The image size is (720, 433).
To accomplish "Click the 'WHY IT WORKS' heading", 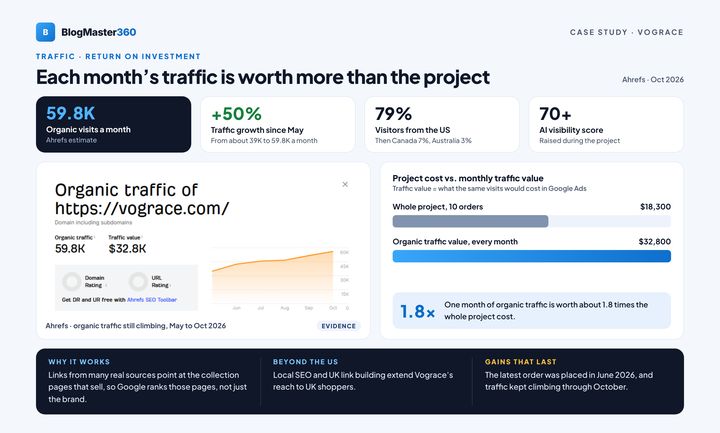I will click(x=79, y=362).
